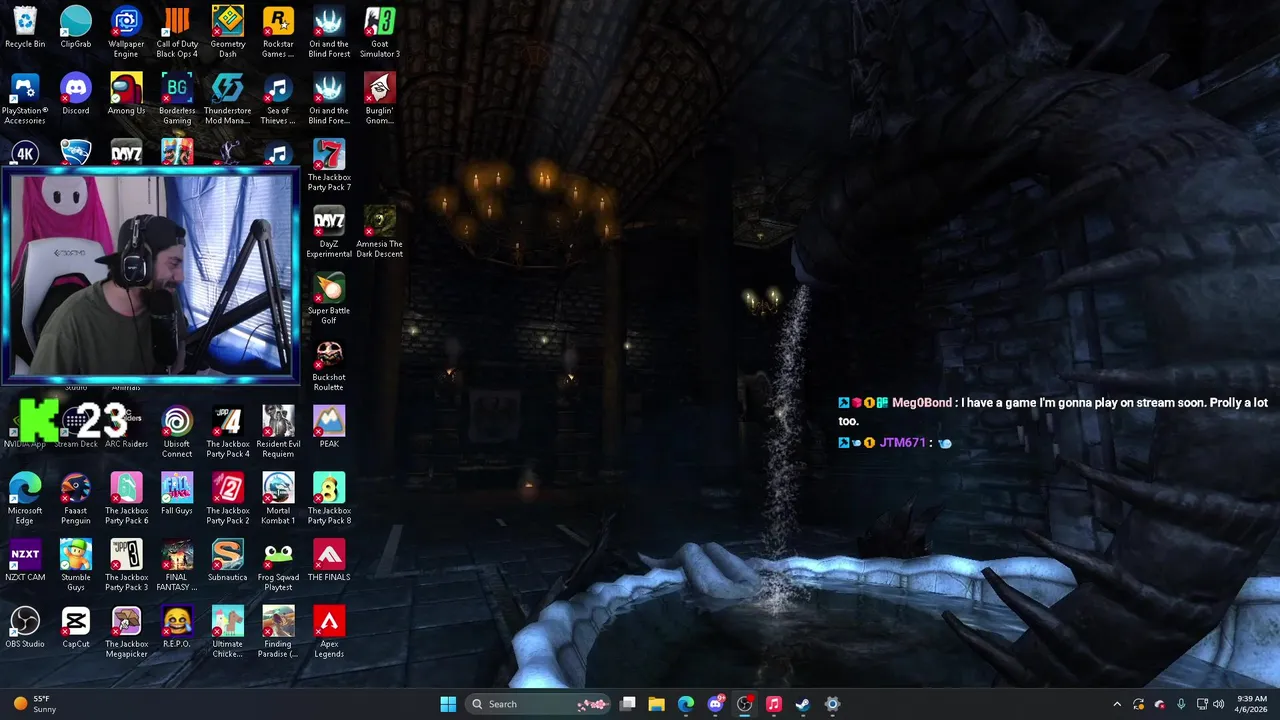This screenshot has height=720, width=1280.
Task: Select The Jackbox Party Pack 6 icon
Action: pos(126,499)
